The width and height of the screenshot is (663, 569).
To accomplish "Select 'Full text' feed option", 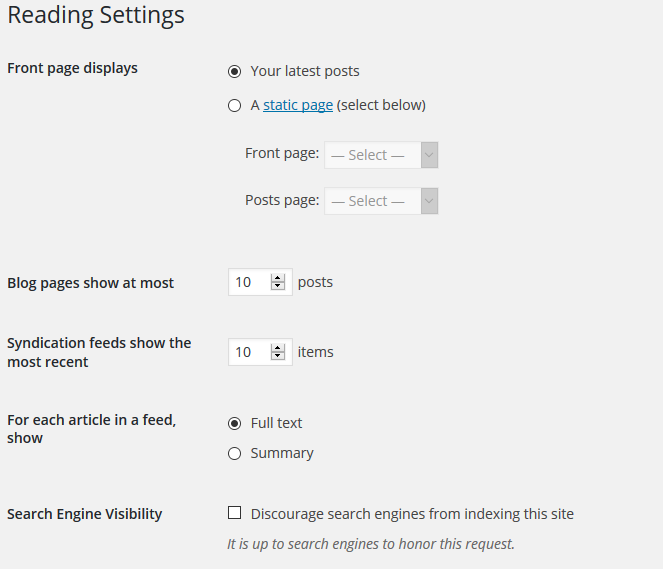I will pyautogui.click(x=234, y=423).
